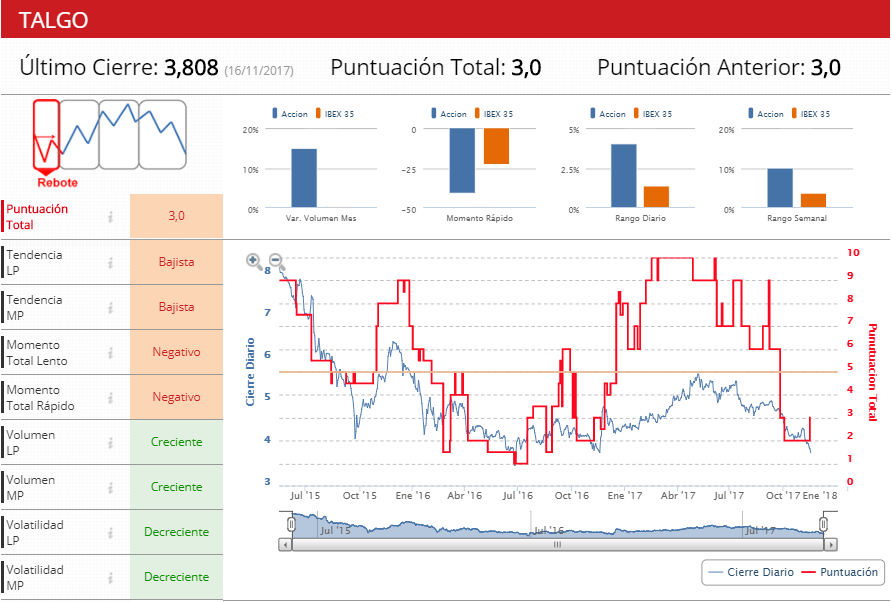Click the Cierre Diario axis title
This screenshot has width=892, height=602.
[250, 372]
